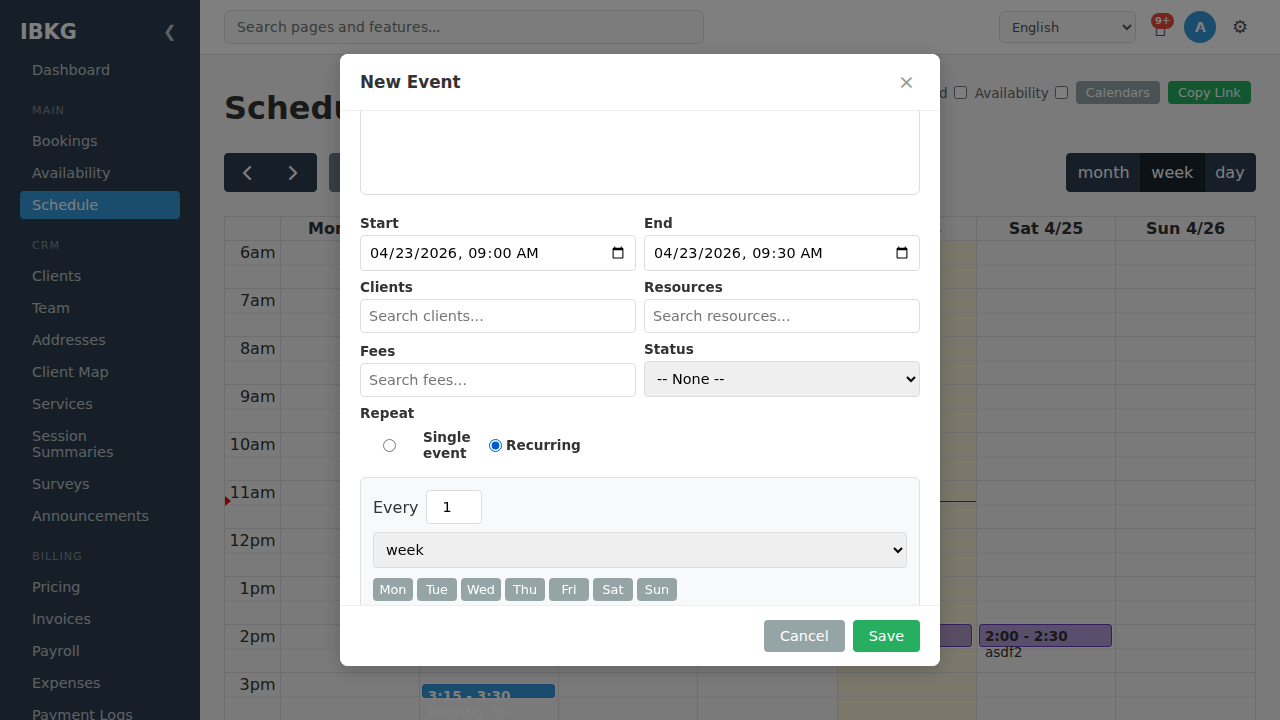Open the settings gear icon
The height and width of the screenshot is (720, 1280).
coord(1240,27)
